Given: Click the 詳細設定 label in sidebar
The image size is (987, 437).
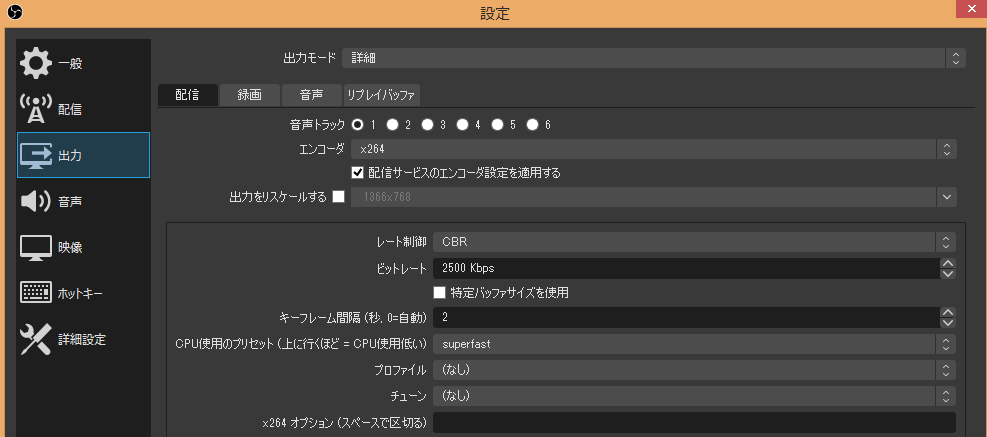Looking at the screenshot, I should pyautogui.click(x=82, y=340).
